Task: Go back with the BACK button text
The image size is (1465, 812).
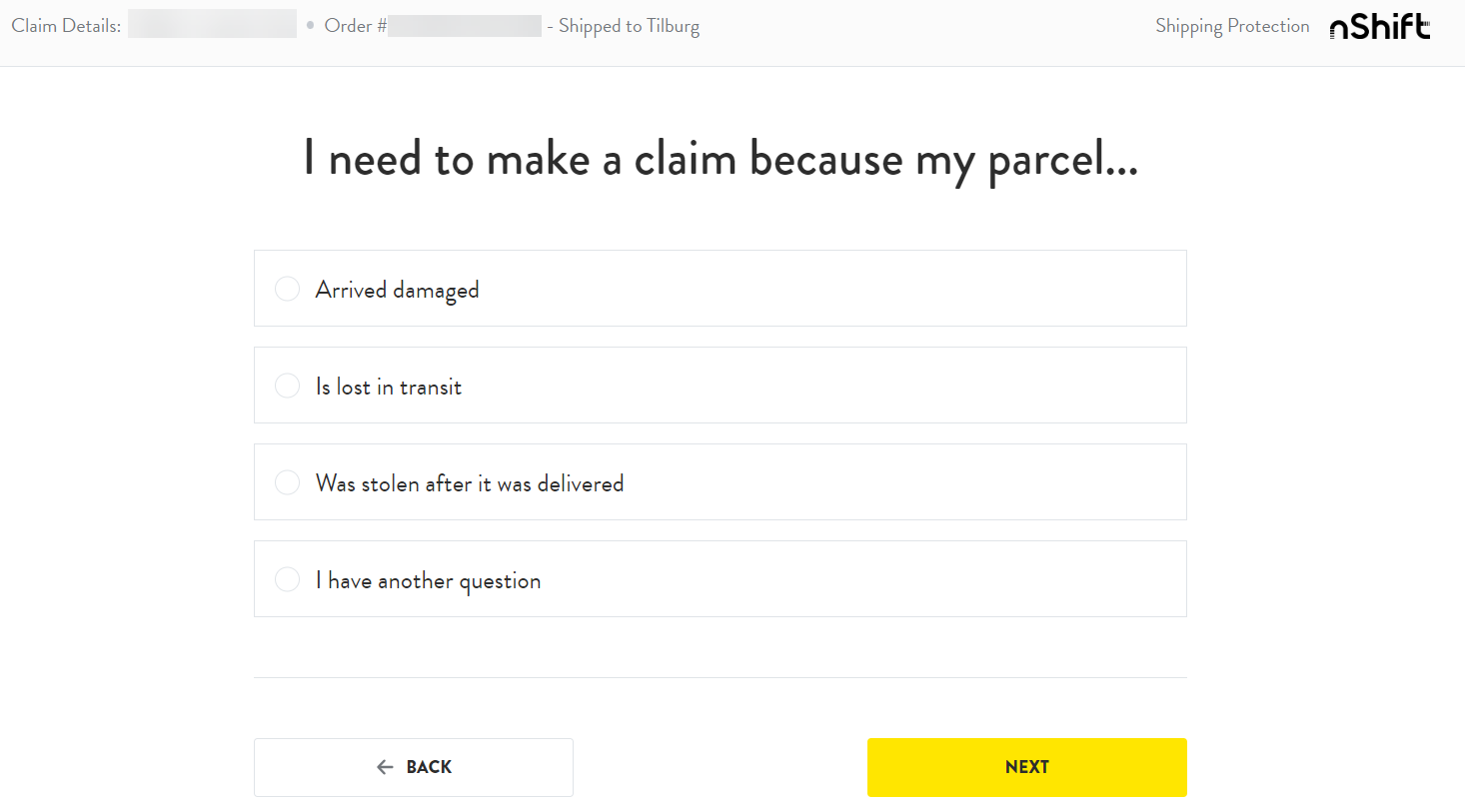Action: [x=429, y=767]
